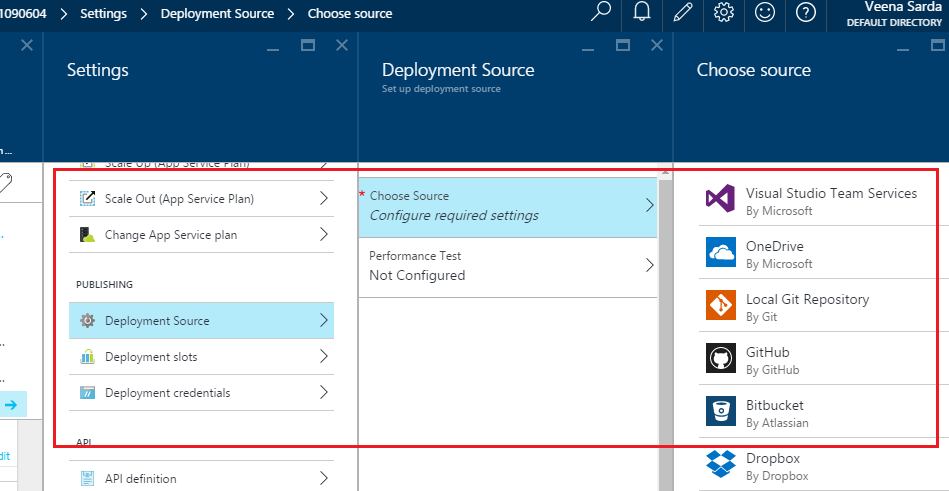Click the smiley feedback icon
This screenshot has height=491, width=949.
[x=765, y=13]
